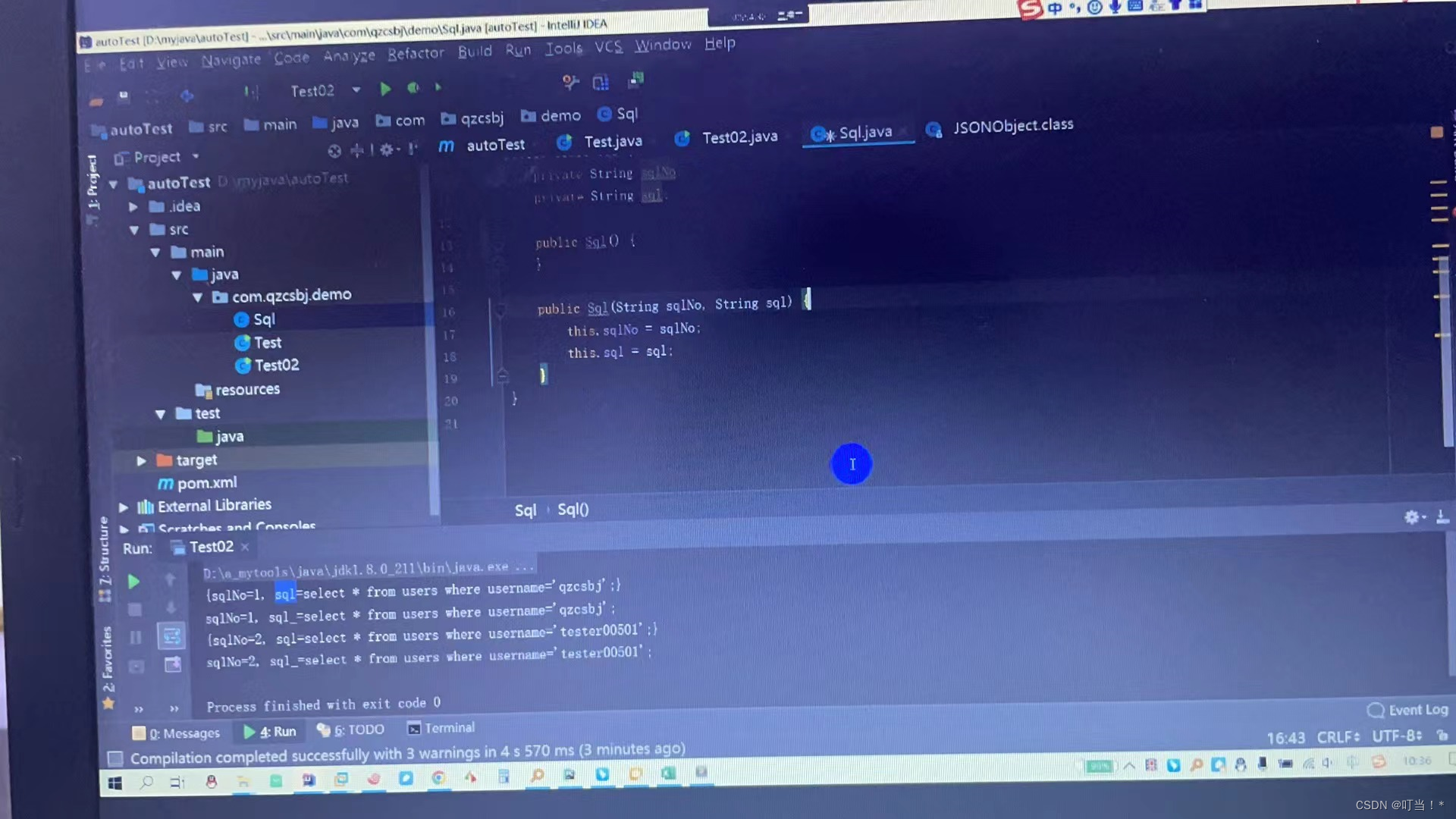Toggle soft-wrap icon in Run console

pyautogui.click(x=172, y=635)
